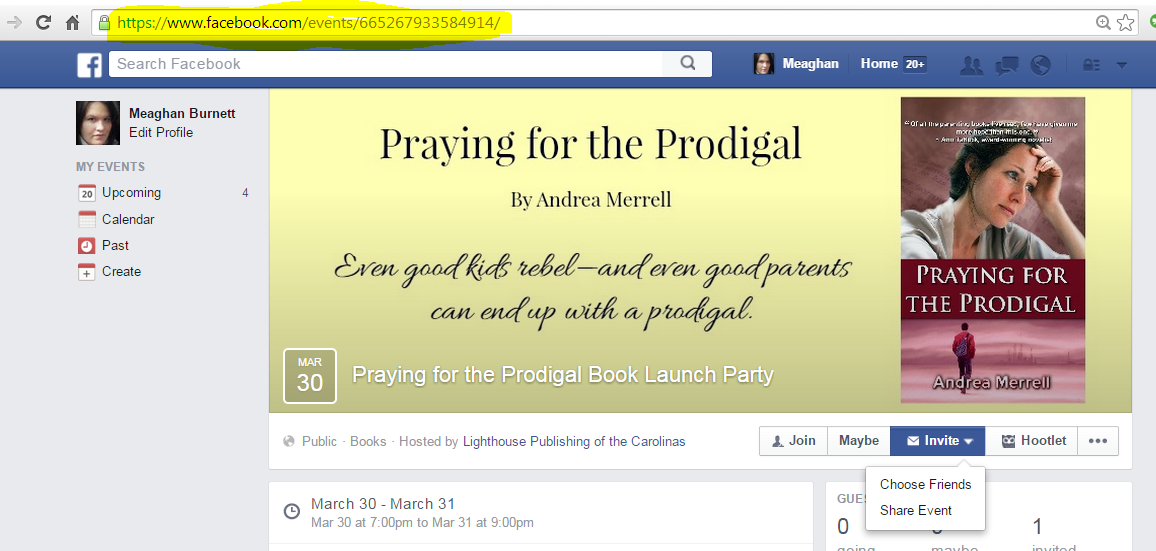
Task: Click the zoom magnifier icon in address bar
Action: pos(1103,23)
